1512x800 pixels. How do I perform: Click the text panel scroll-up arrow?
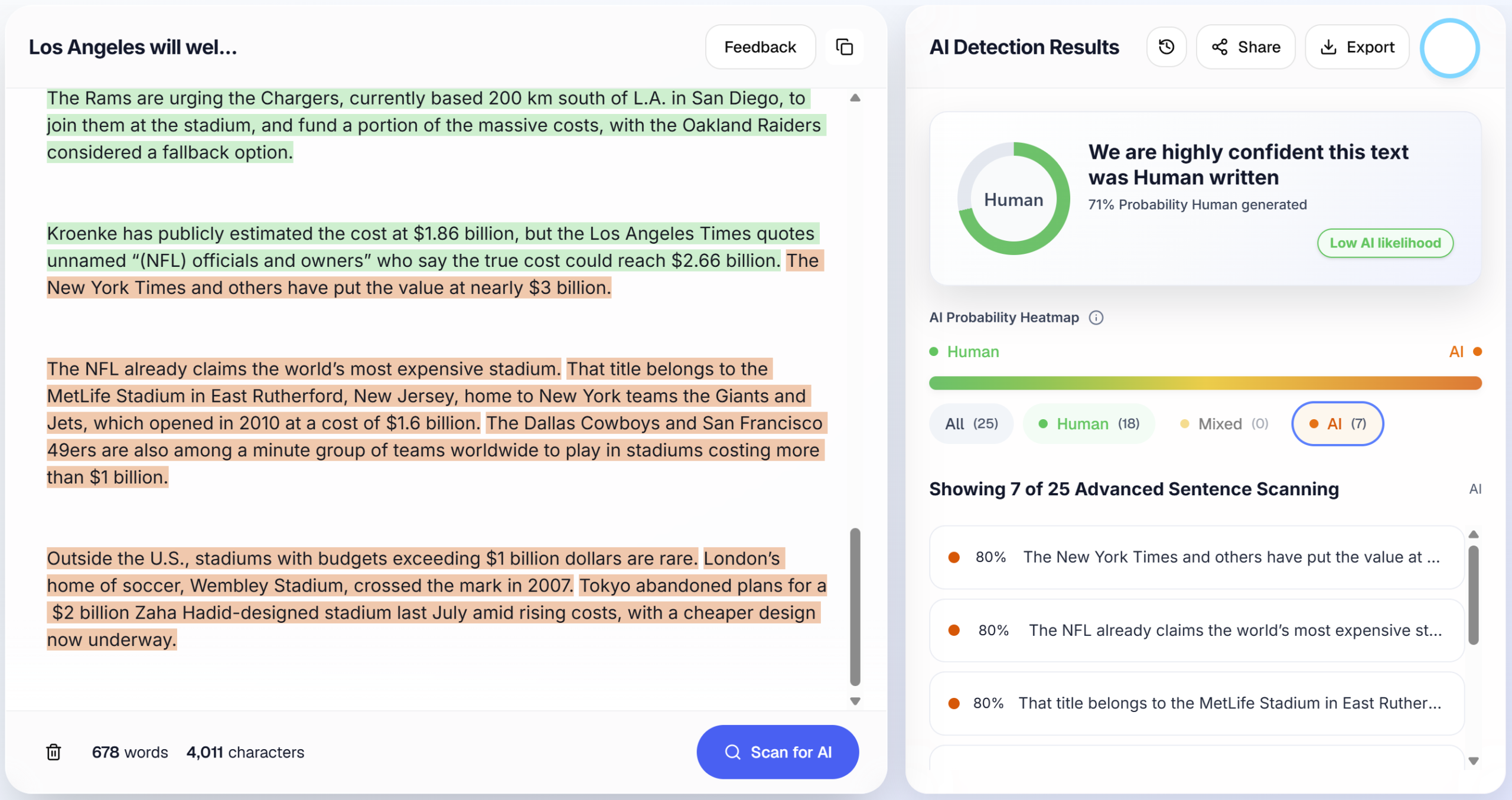point(855,98)
